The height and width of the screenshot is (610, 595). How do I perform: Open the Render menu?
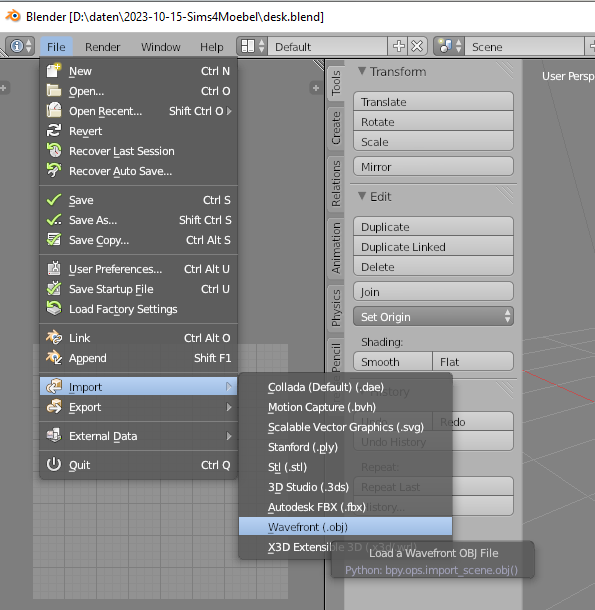tap(102, 47)
